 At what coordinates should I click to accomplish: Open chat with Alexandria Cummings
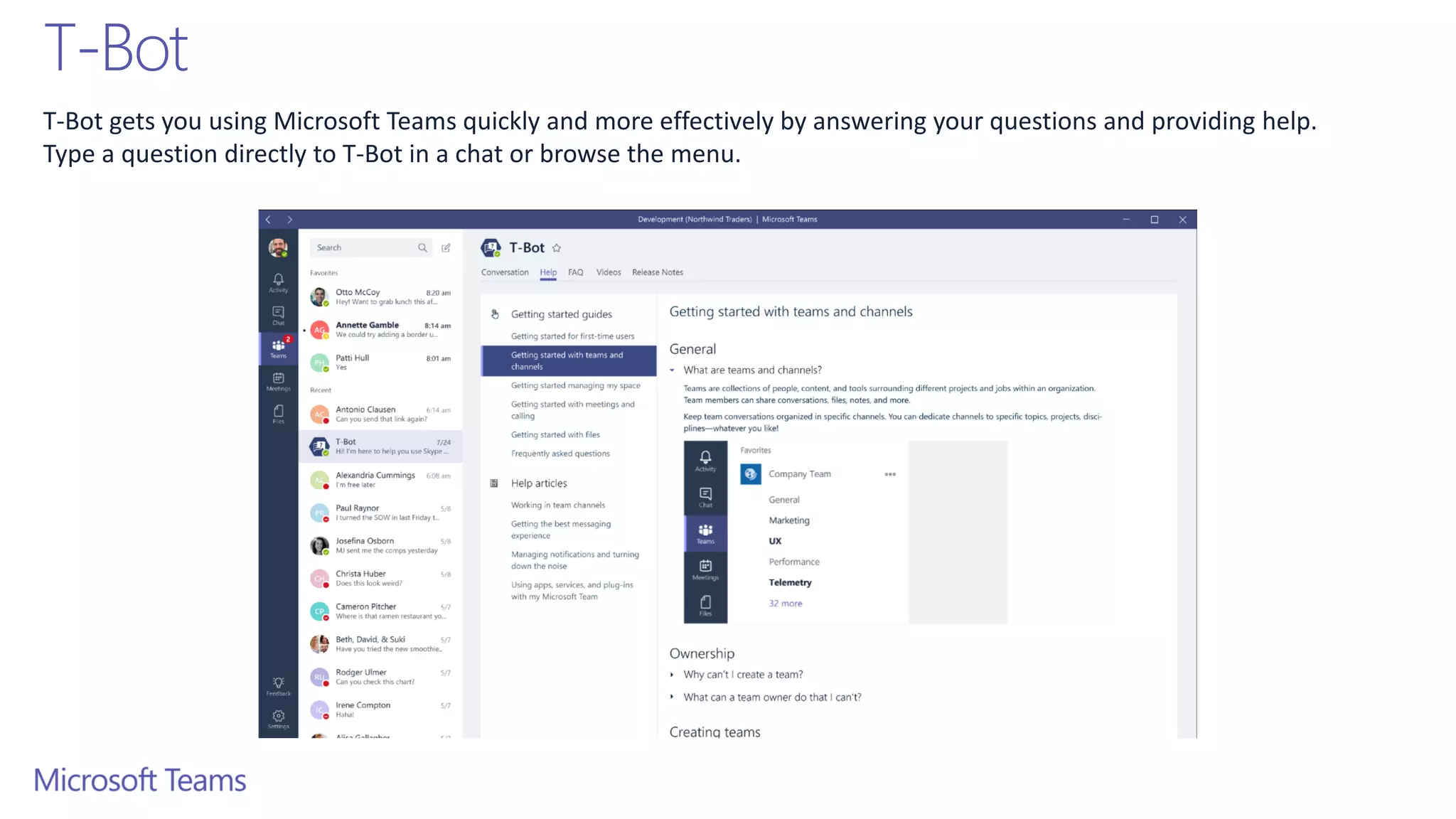pos(380,480)
